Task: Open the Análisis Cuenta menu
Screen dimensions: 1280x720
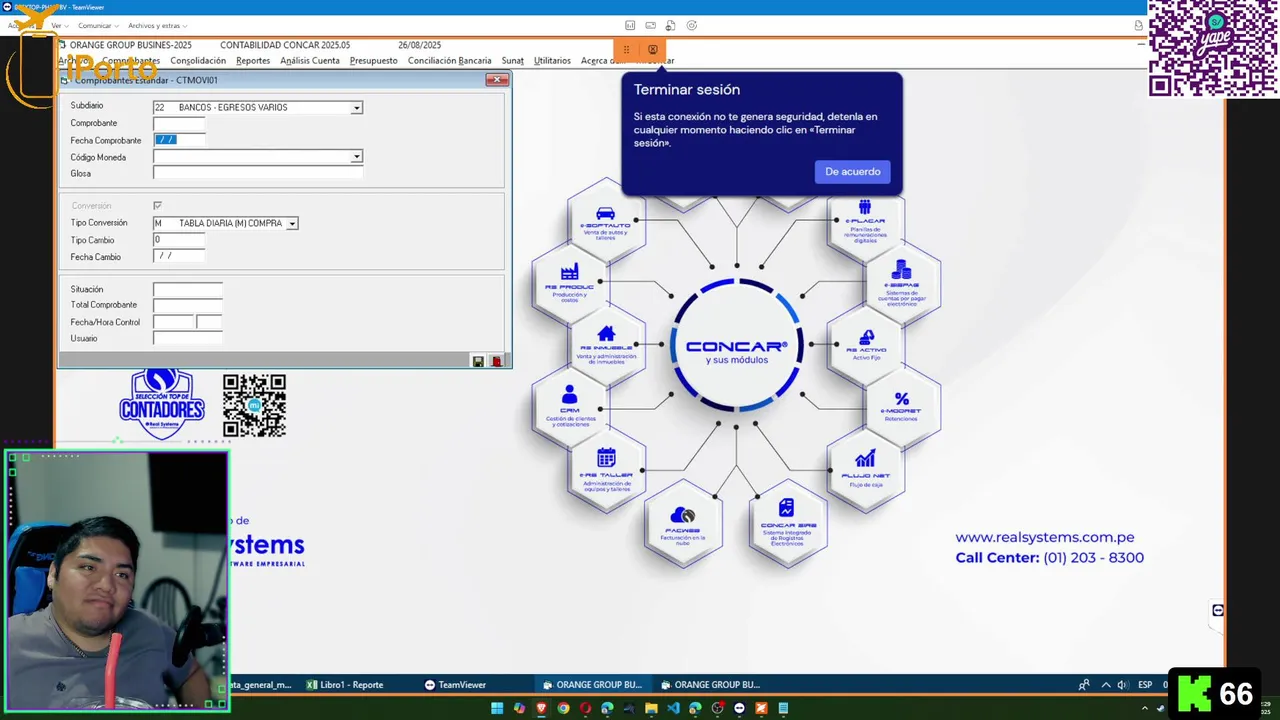Action: [x=310, y=60]
